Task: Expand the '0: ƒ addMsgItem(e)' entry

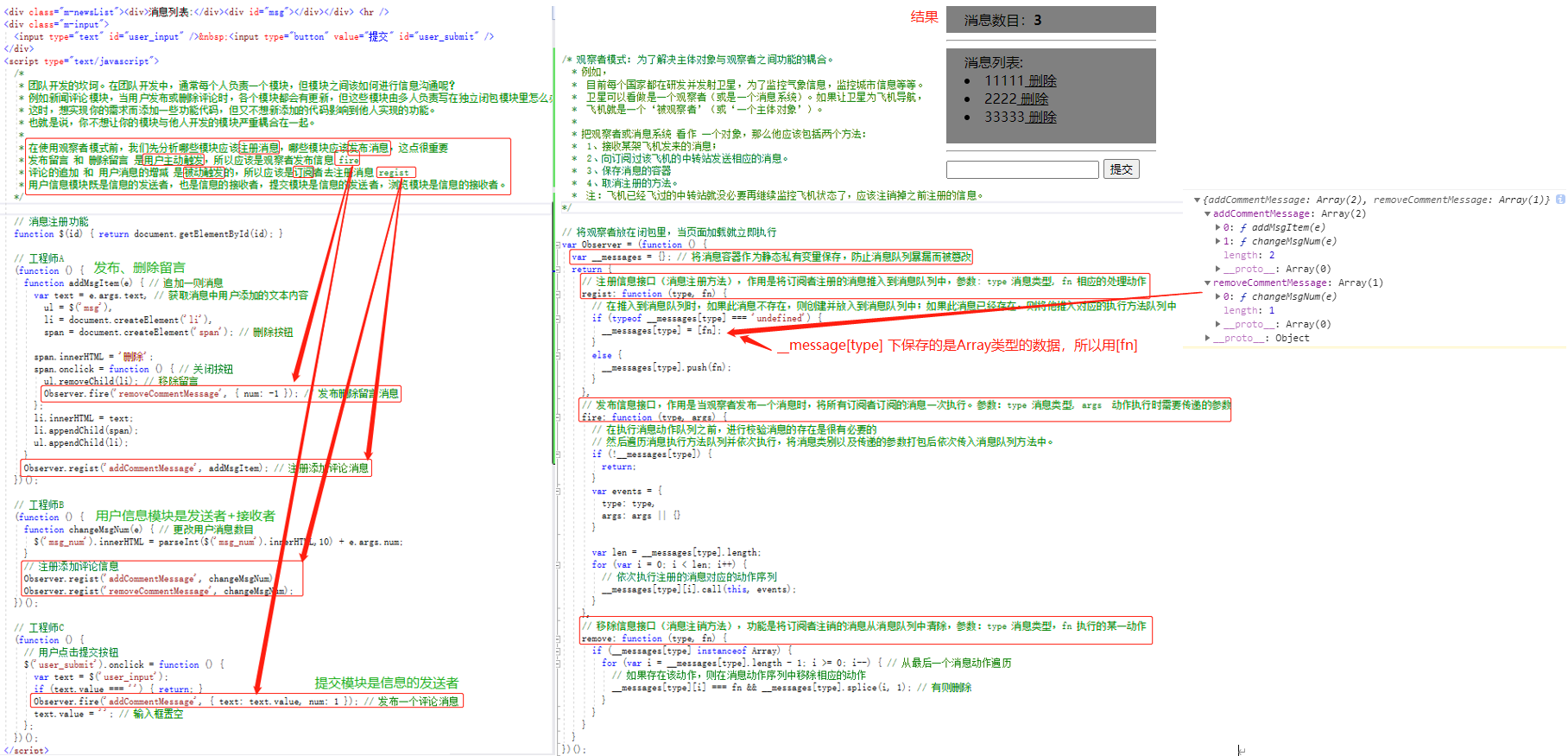Action: point(1218,227)
